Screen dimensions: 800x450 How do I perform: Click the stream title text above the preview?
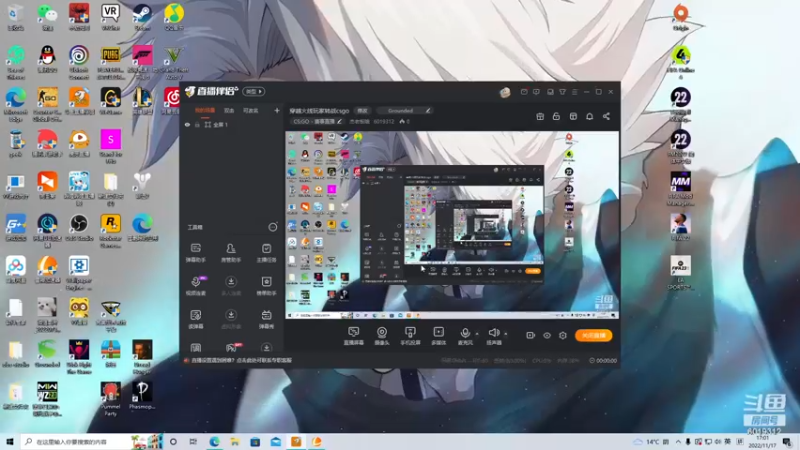pyautogui.click(x=319, y=110)
